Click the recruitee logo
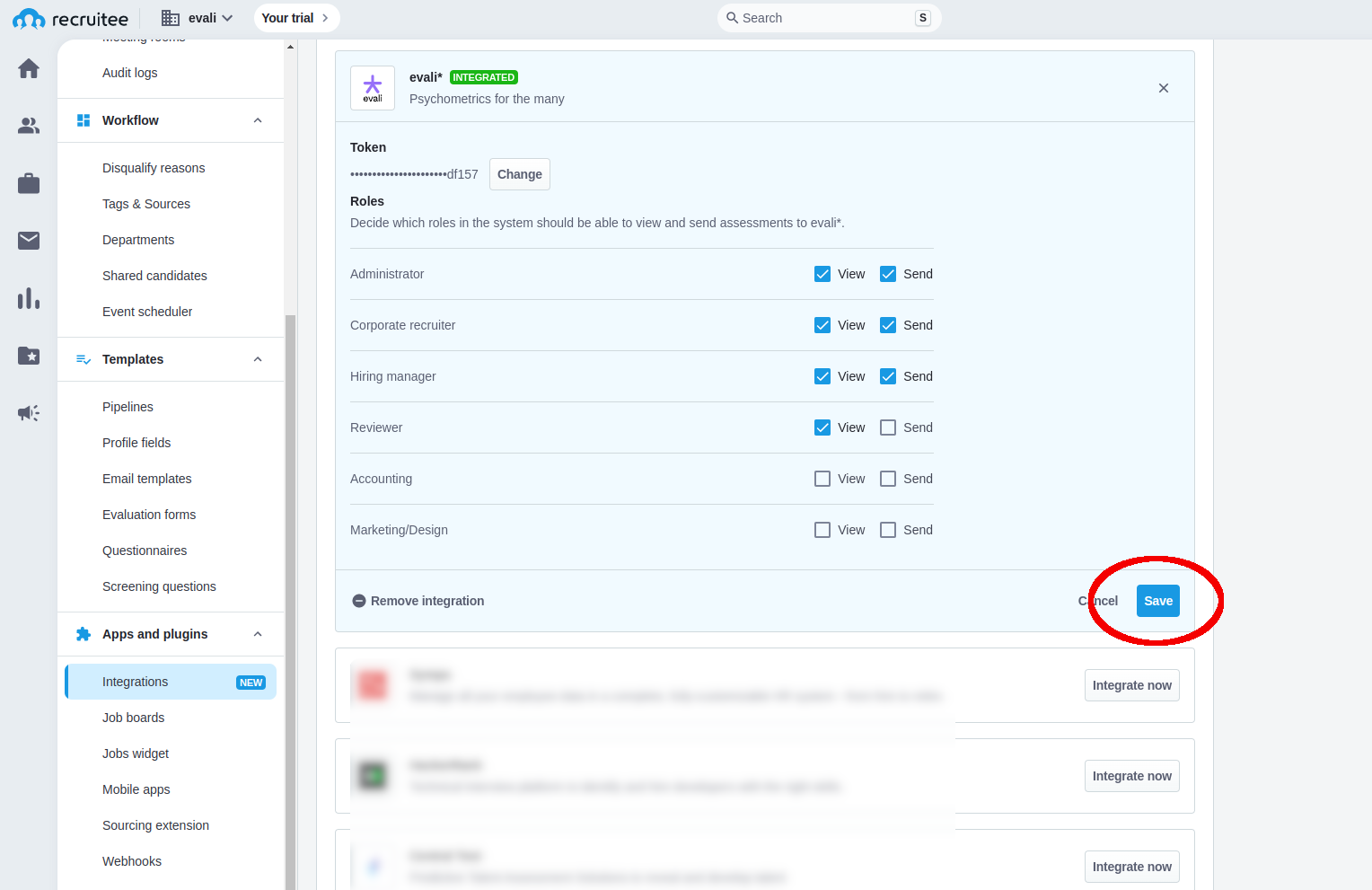The image size is (1372, 890). point(70,19)
